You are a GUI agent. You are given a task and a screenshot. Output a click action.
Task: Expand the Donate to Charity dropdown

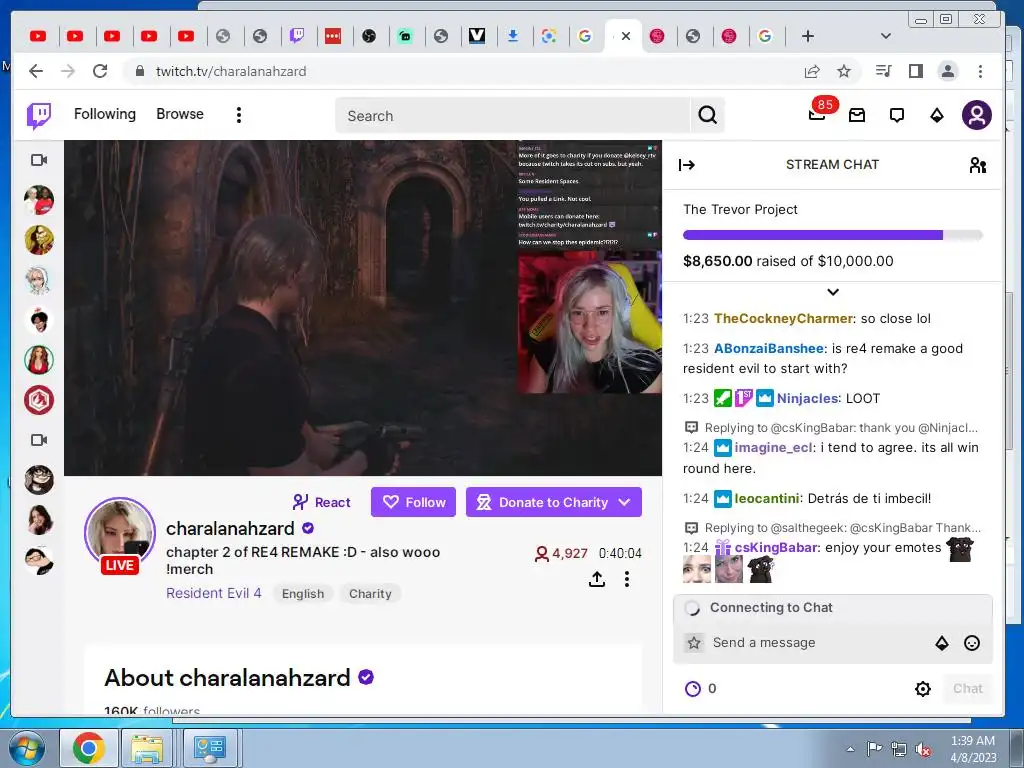[624, 502]
